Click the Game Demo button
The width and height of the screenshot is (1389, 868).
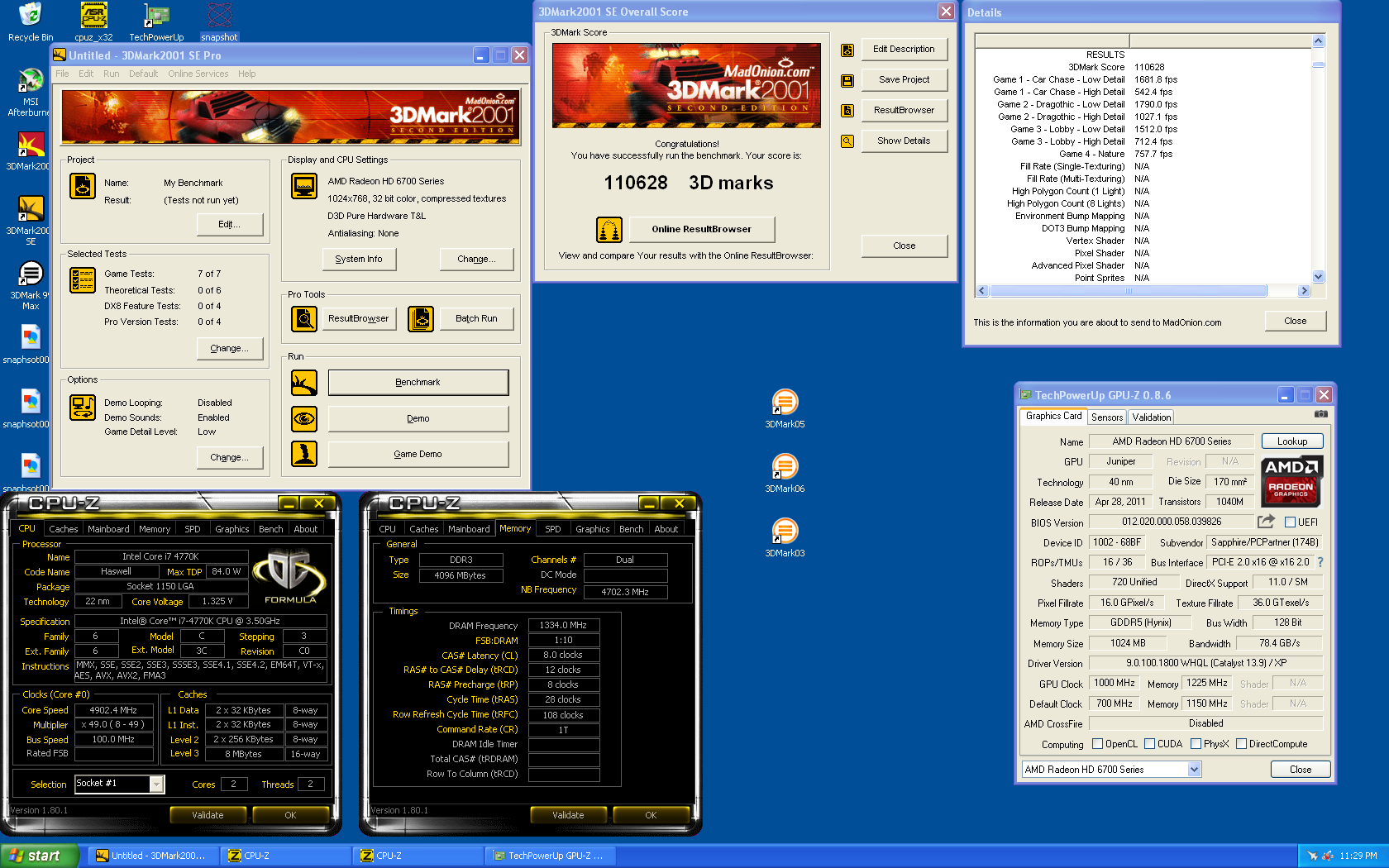click(x=418, y=454)
